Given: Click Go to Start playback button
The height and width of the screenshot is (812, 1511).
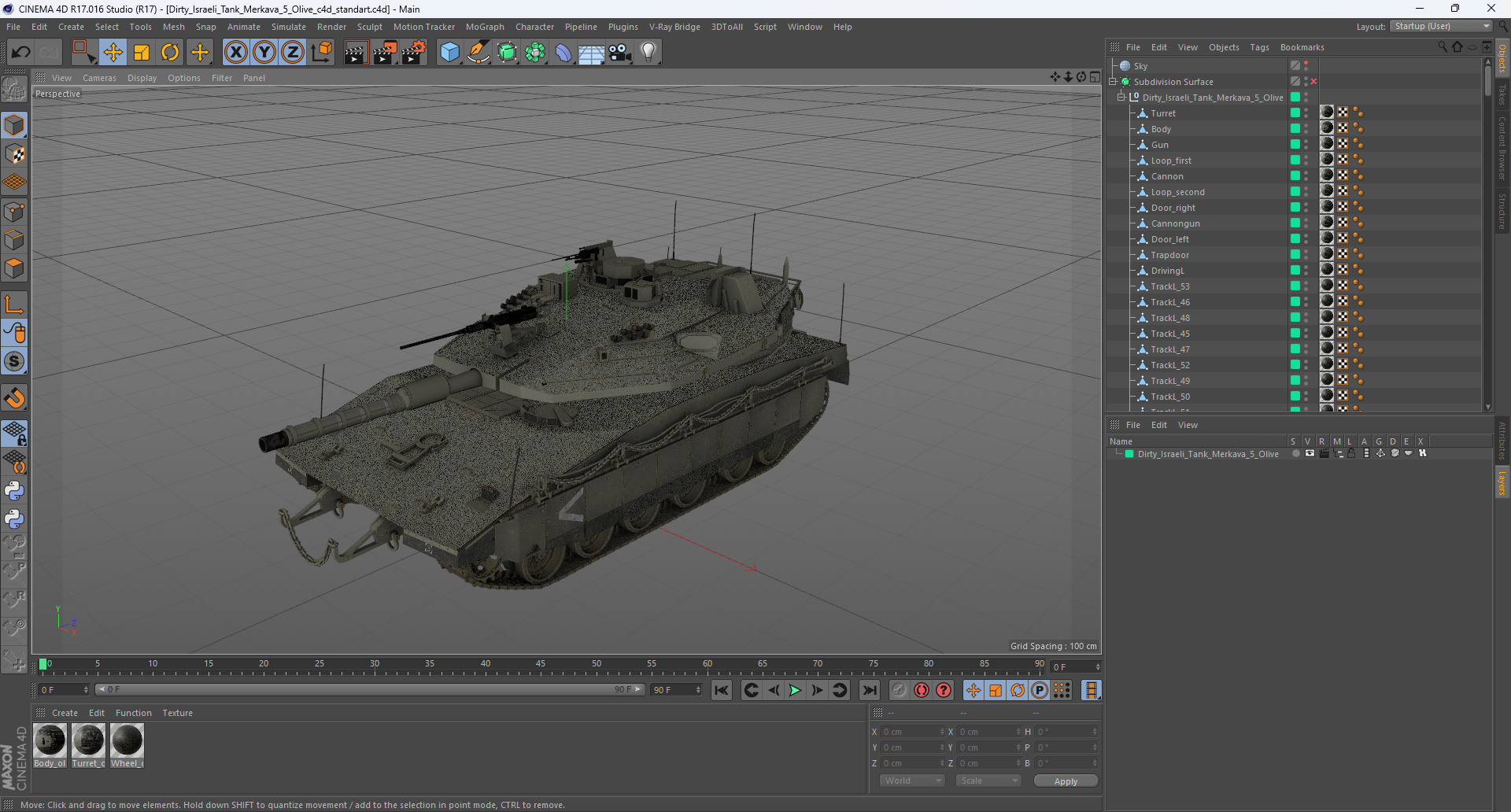Looking at the screenshot, I should [721, 691].
